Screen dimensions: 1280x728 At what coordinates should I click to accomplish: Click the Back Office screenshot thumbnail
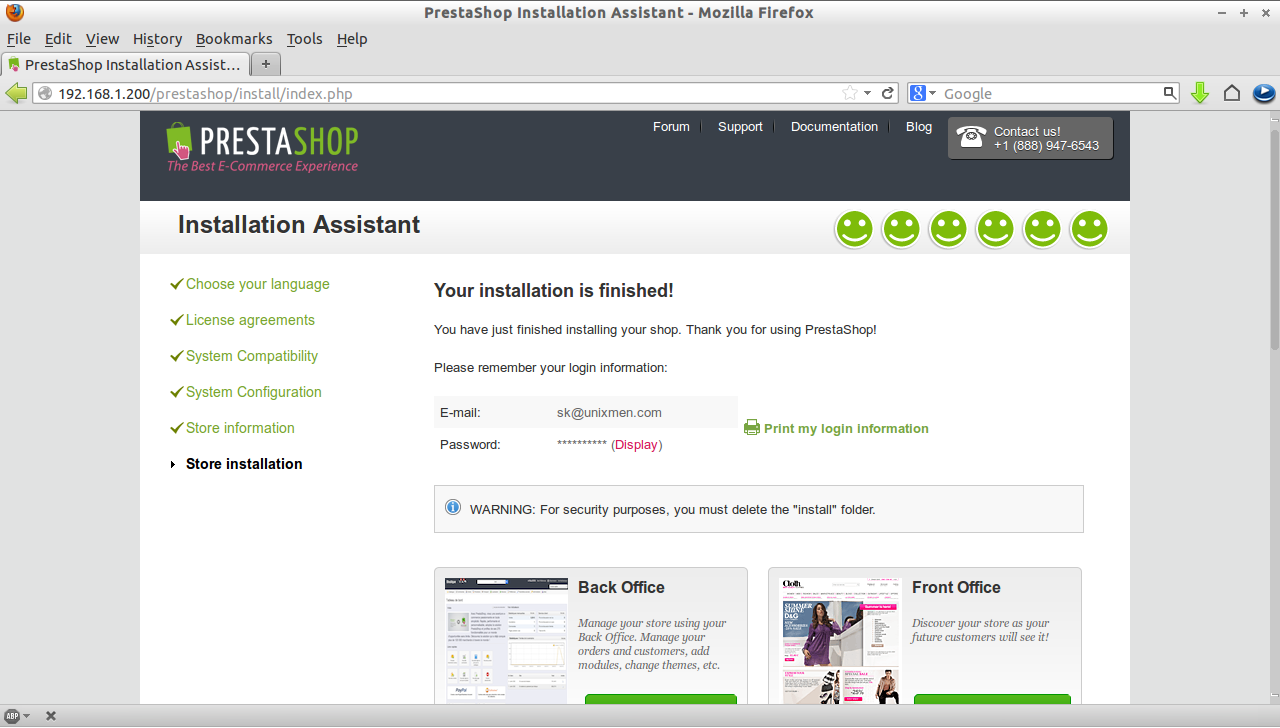(506, 640)
